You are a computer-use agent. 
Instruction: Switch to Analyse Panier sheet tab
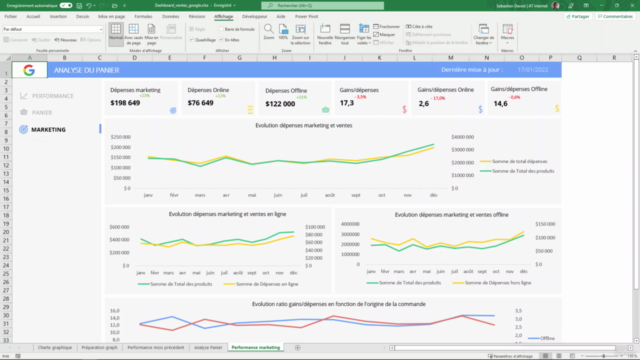208,348
